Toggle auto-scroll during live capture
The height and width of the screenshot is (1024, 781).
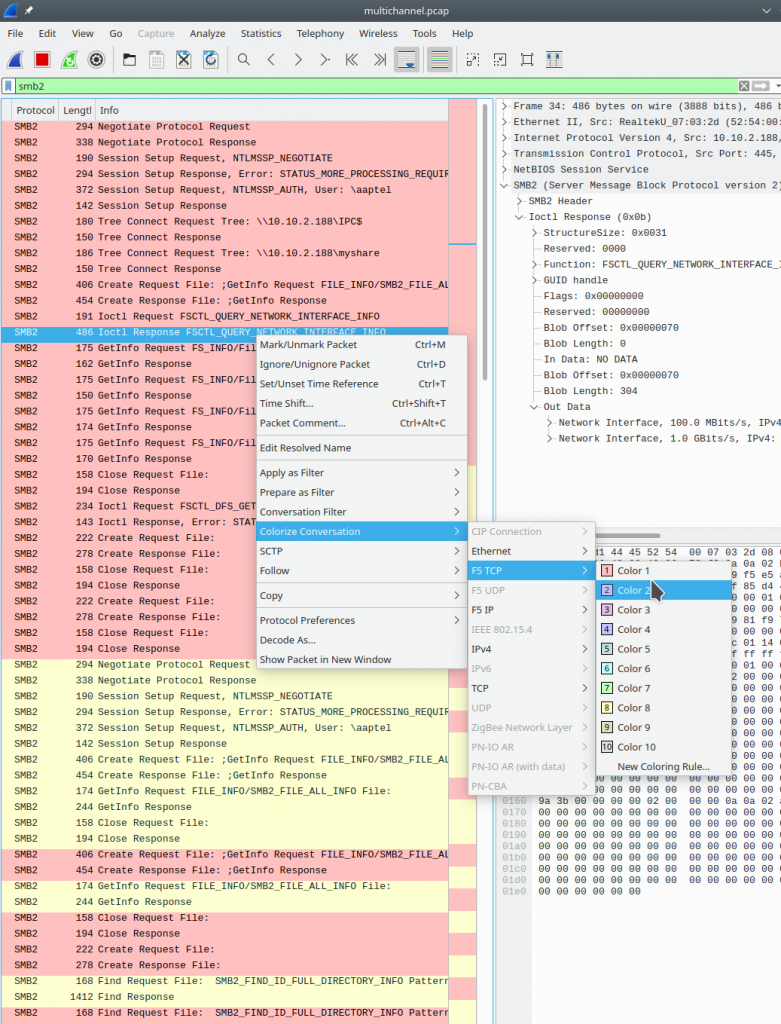click(x=407, y=60)
